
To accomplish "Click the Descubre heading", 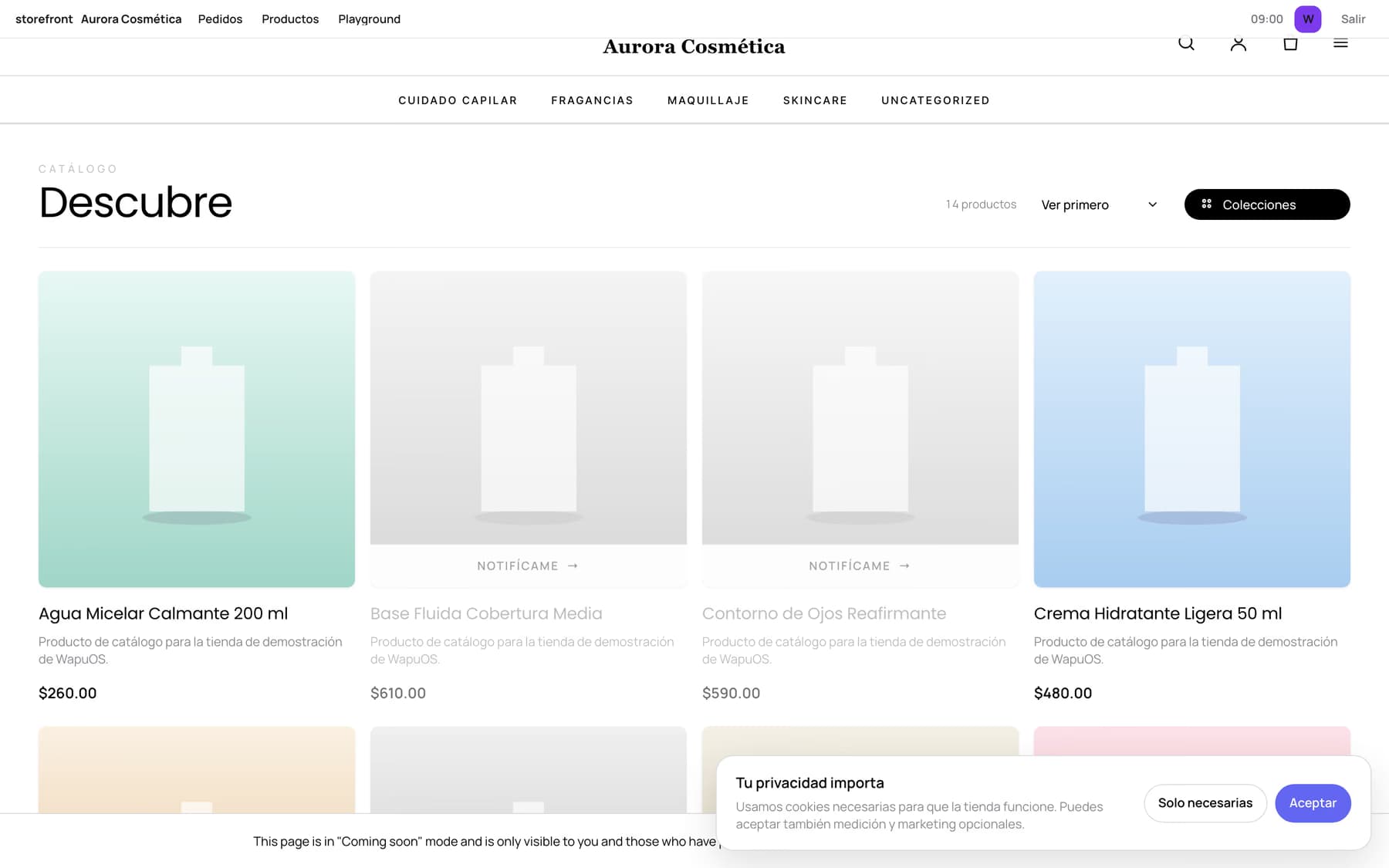I will pos(135,202).
